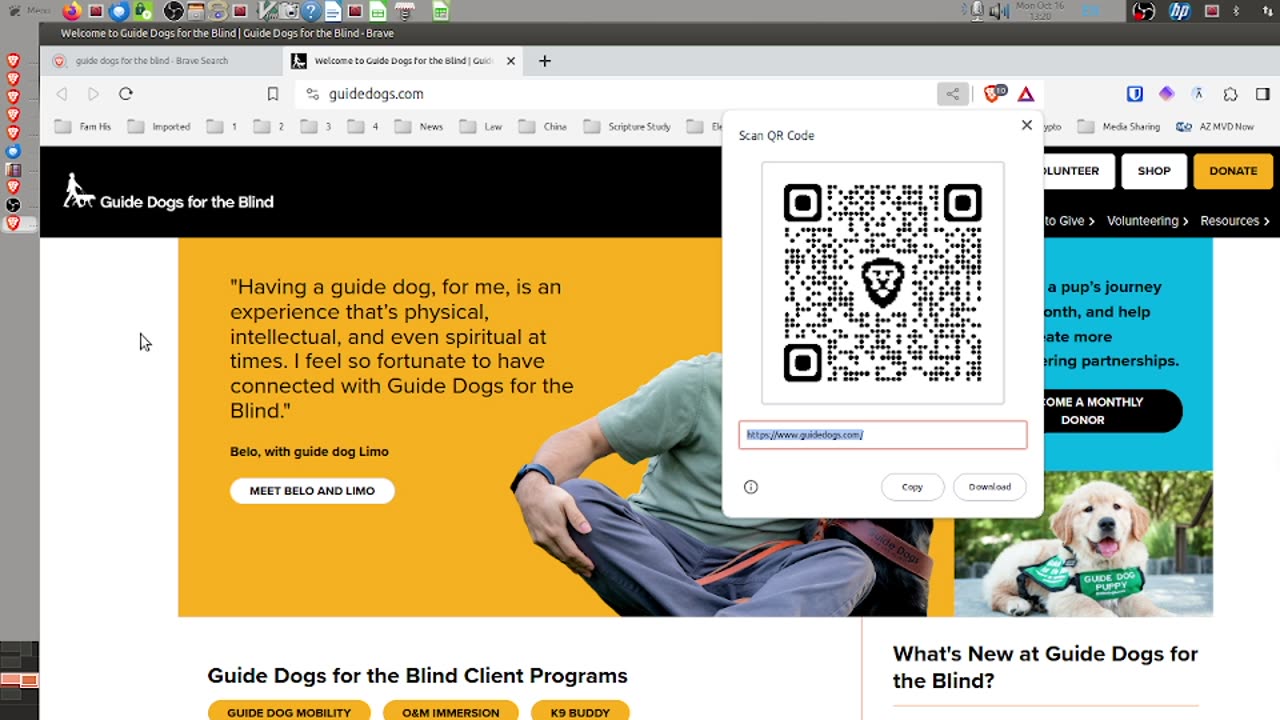Image resolution: width=1280 pixels, height=720 pixels.
Task: Open the Bitwarden extension icon
Action: pyautogui.click(x=1135, y=94)
